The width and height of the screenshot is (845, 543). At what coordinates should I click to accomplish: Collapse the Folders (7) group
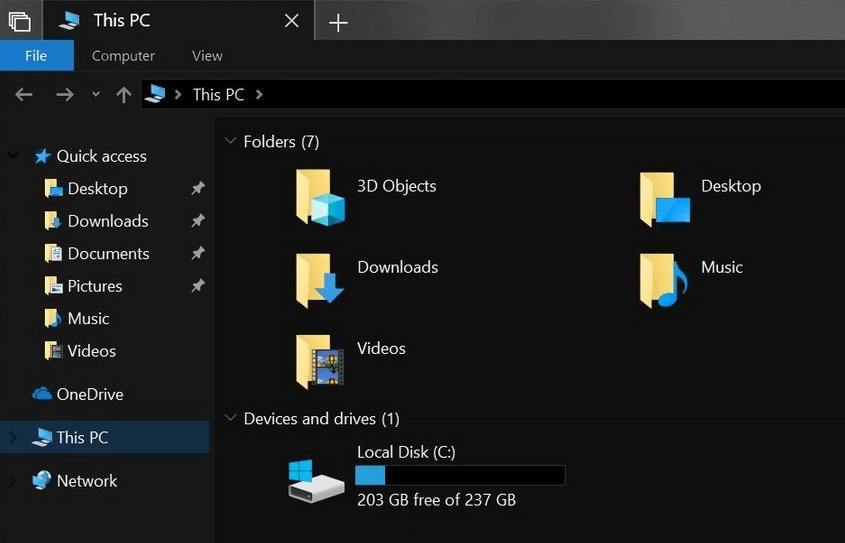(x=231, y=141)
